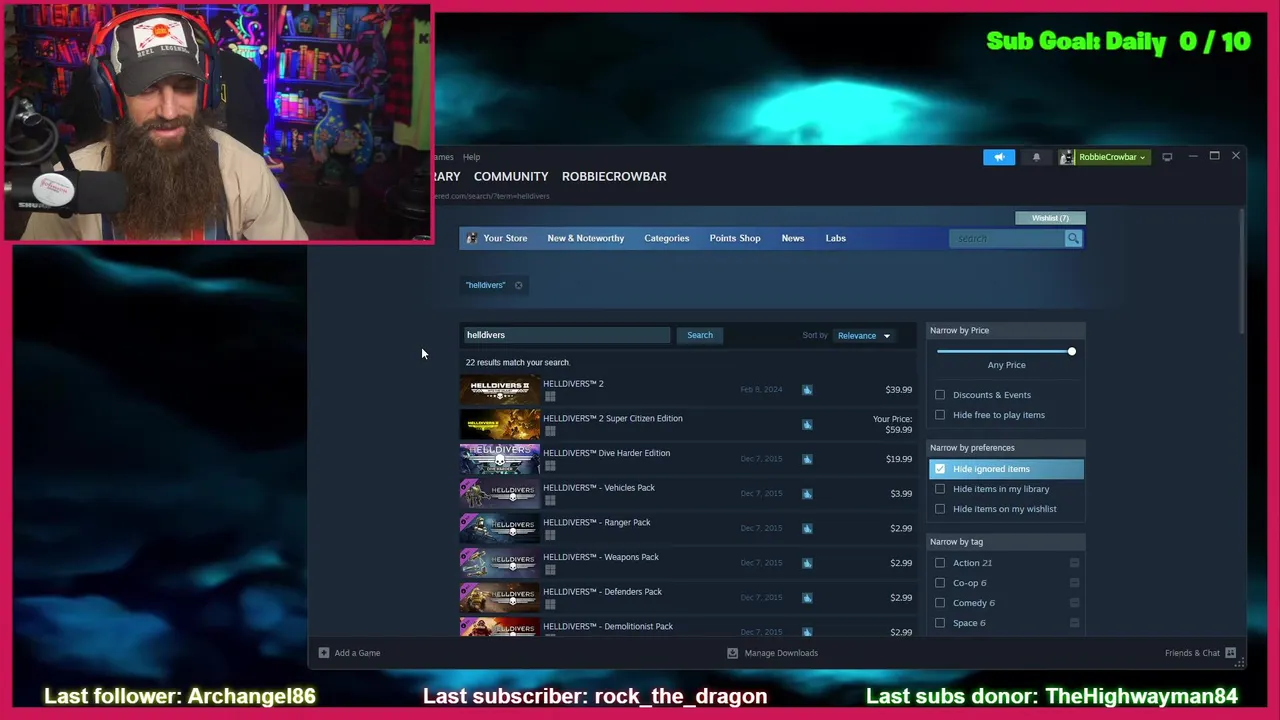Open Wishlist (7) button
Viewport: 1280px width, 720px height.
tap(1050, 218)
